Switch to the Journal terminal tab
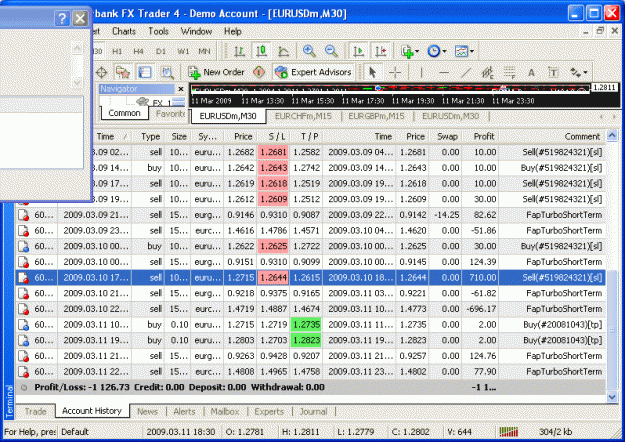The width and height of the screenshot is (625, 442). [x=313, y=411]
